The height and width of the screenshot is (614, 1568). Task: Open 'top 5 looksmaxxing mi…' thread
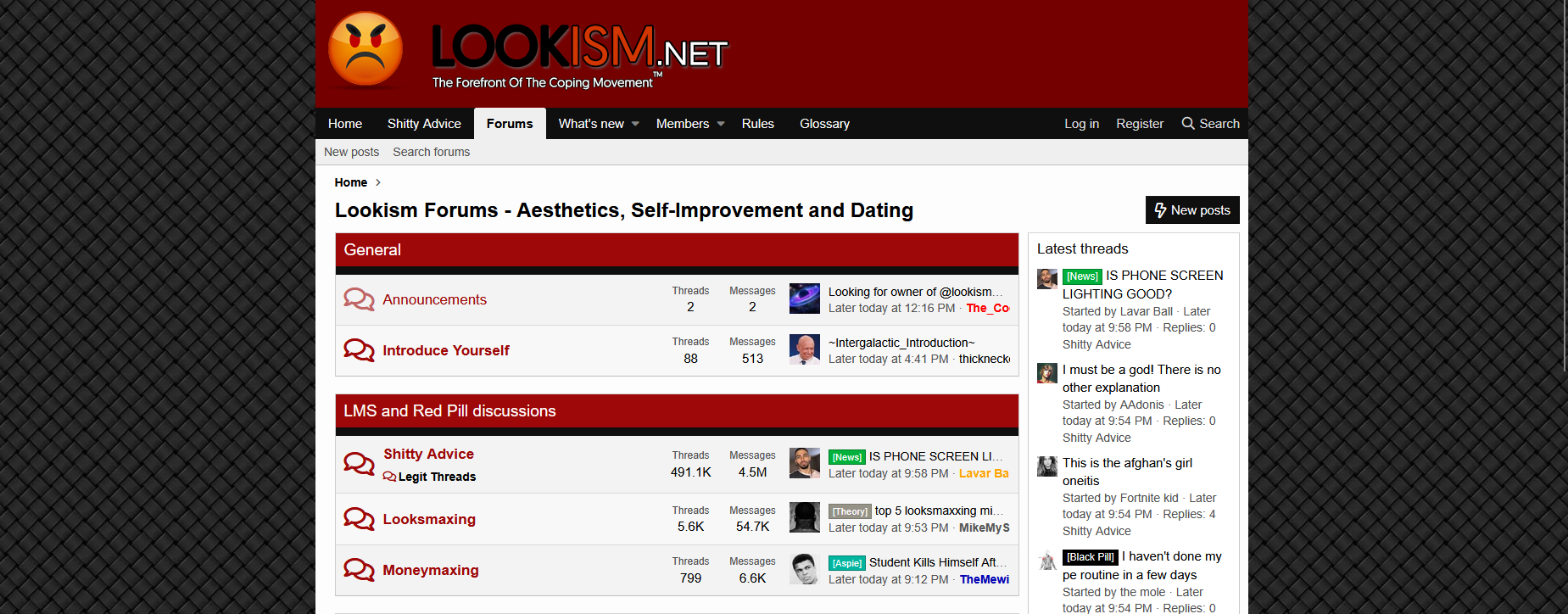pyautogui.click(x=939, y=511)
